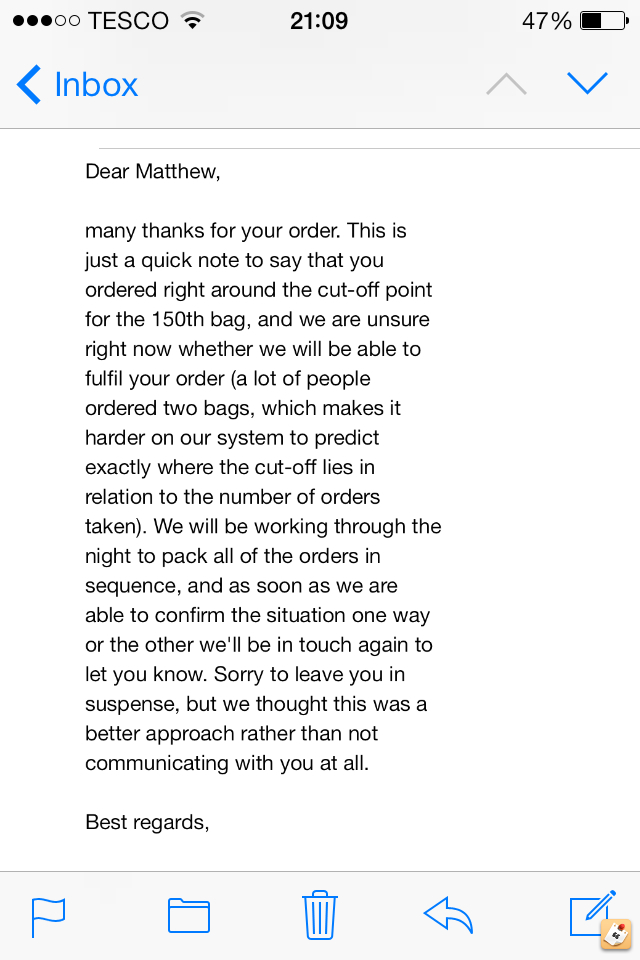Return to the Inbox label
The height and width of the screenshot is (960, 640).
(x=96, y=84)
